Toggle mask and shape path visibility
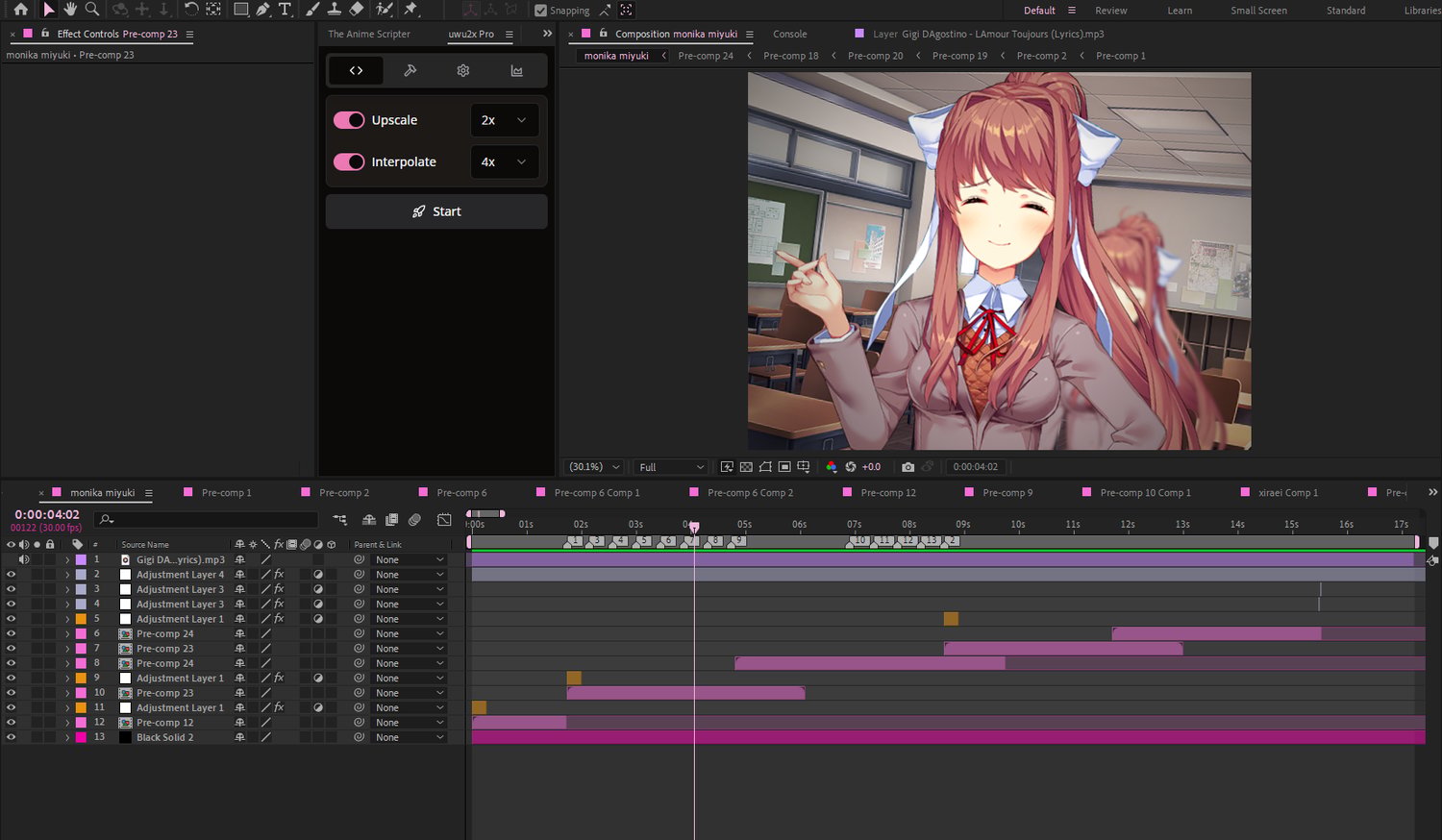This screenshot has width=1442, height=840. tap(765, 467)
